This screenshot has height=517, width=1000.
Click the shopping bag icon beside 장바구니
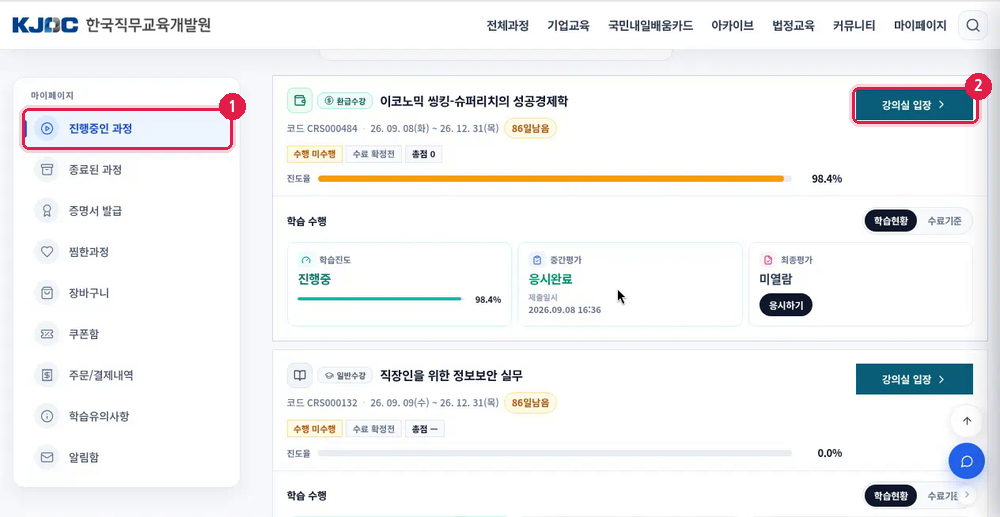tap(47, 293)
